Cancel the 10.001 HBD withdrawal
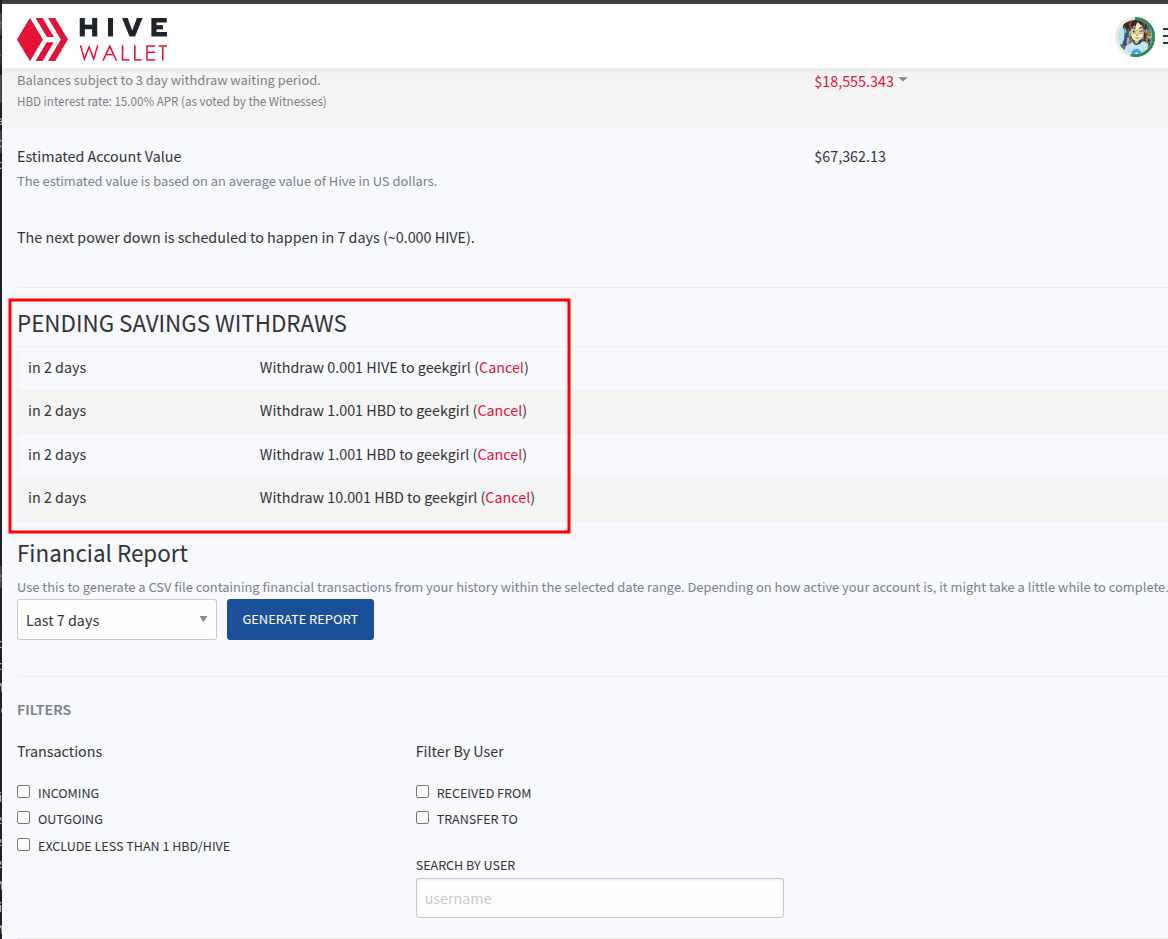Image resolution: width=1168 pixels, height=939 pixels. tap(508, 498)
